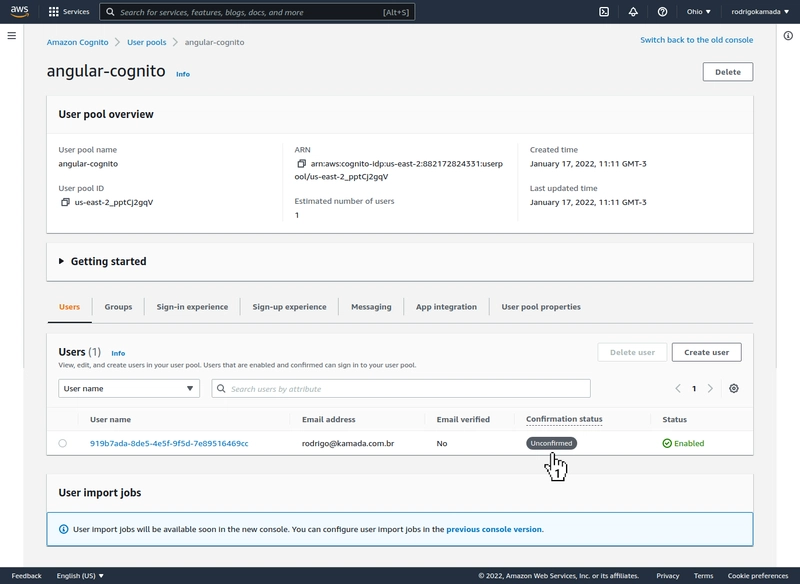
Task: Switch to the Sign-up experience tab
Action: point(289,307)
